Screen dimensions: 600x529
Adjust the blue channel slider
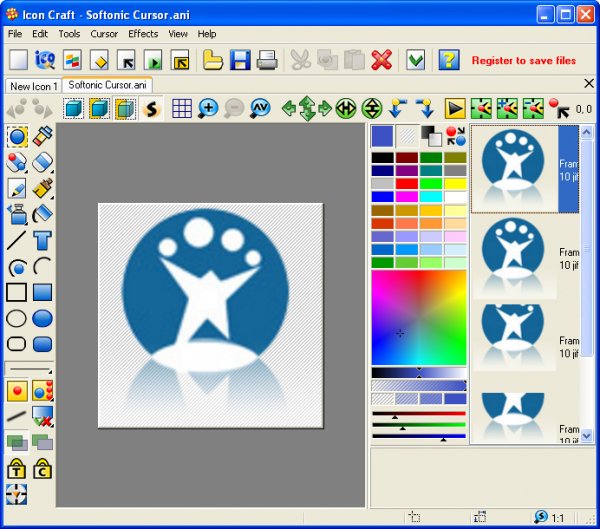(x=419, y=436)
